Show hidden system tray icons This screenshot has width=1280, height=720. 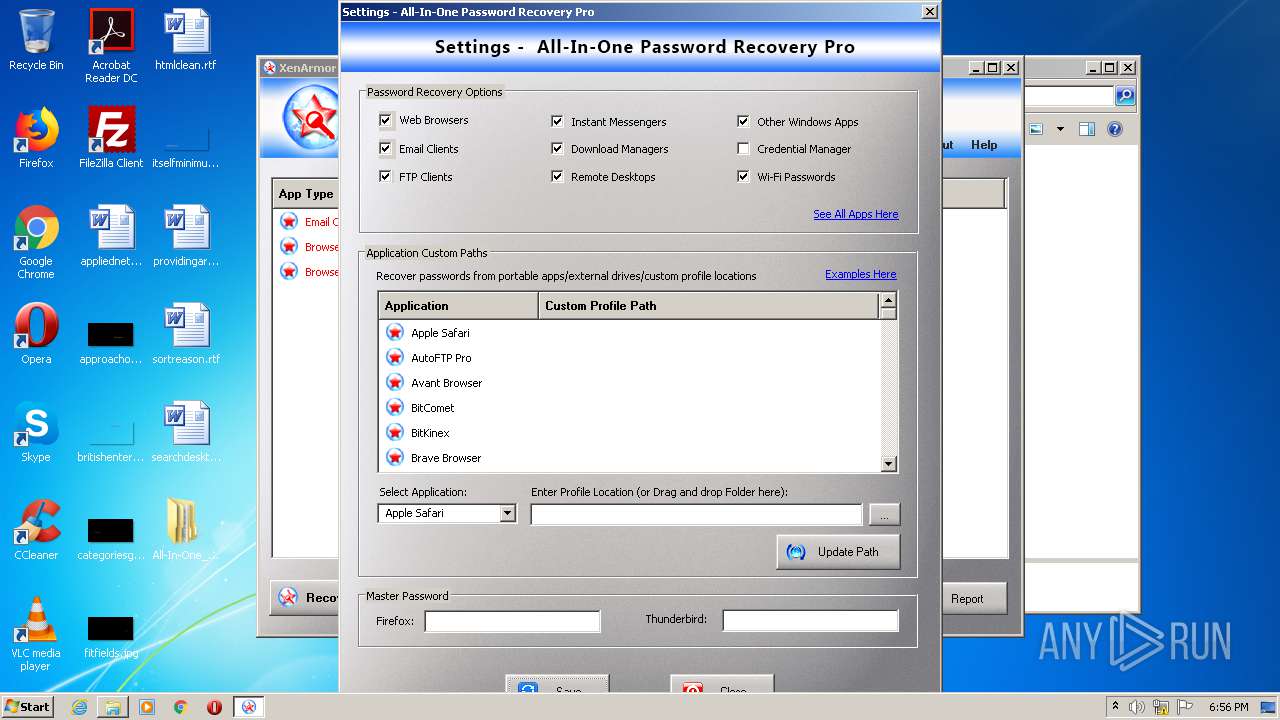click(1115, 707)
